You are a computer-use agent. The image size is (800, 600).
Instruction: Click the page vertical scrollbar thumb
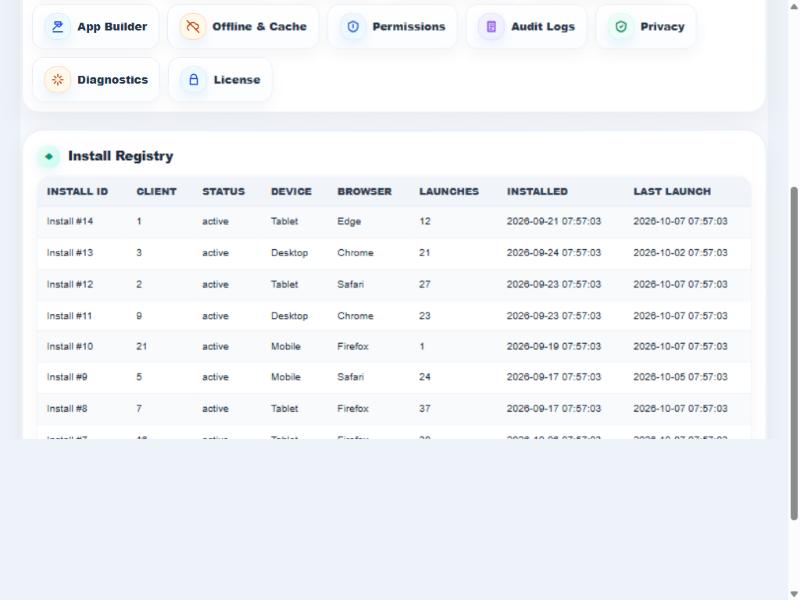click(x=794, y=354)
